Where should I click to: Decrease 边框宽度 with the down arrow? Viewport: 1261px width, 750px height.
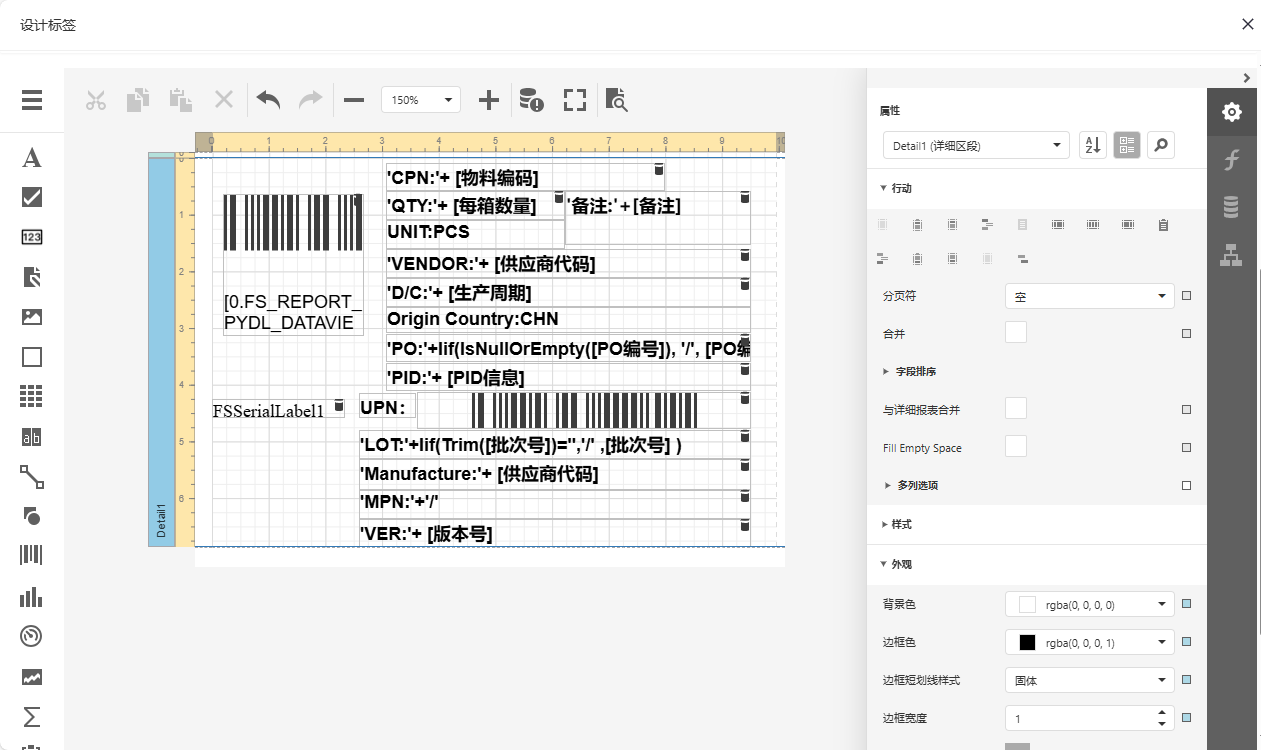tap(1162, 724)
